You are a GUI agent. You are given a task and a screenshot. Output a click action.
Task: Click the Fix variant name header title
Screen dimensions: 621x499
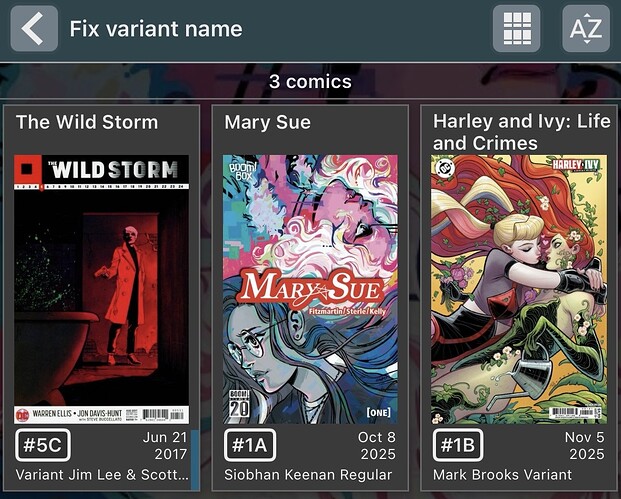pyautogui.click(x=156, y=29)
